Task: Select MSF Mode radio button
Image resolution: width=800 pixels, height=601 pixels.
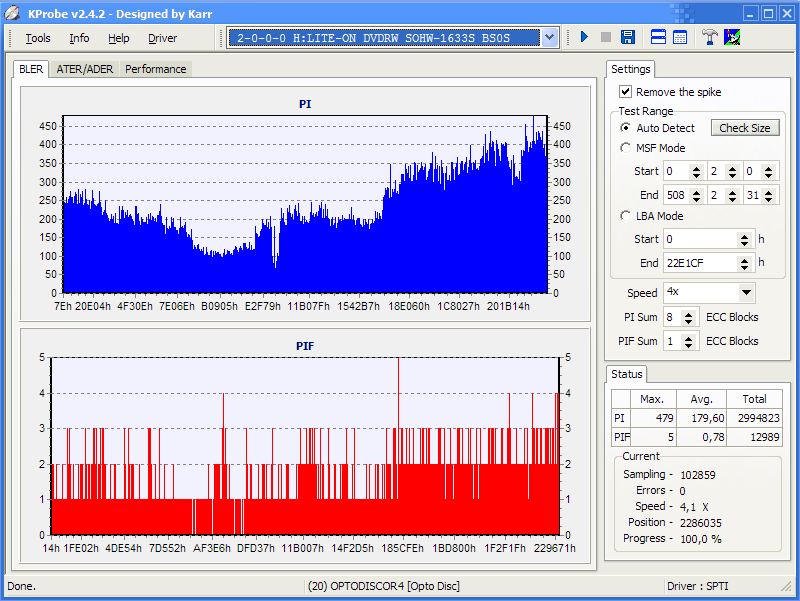Action: (x=625, y=148)
